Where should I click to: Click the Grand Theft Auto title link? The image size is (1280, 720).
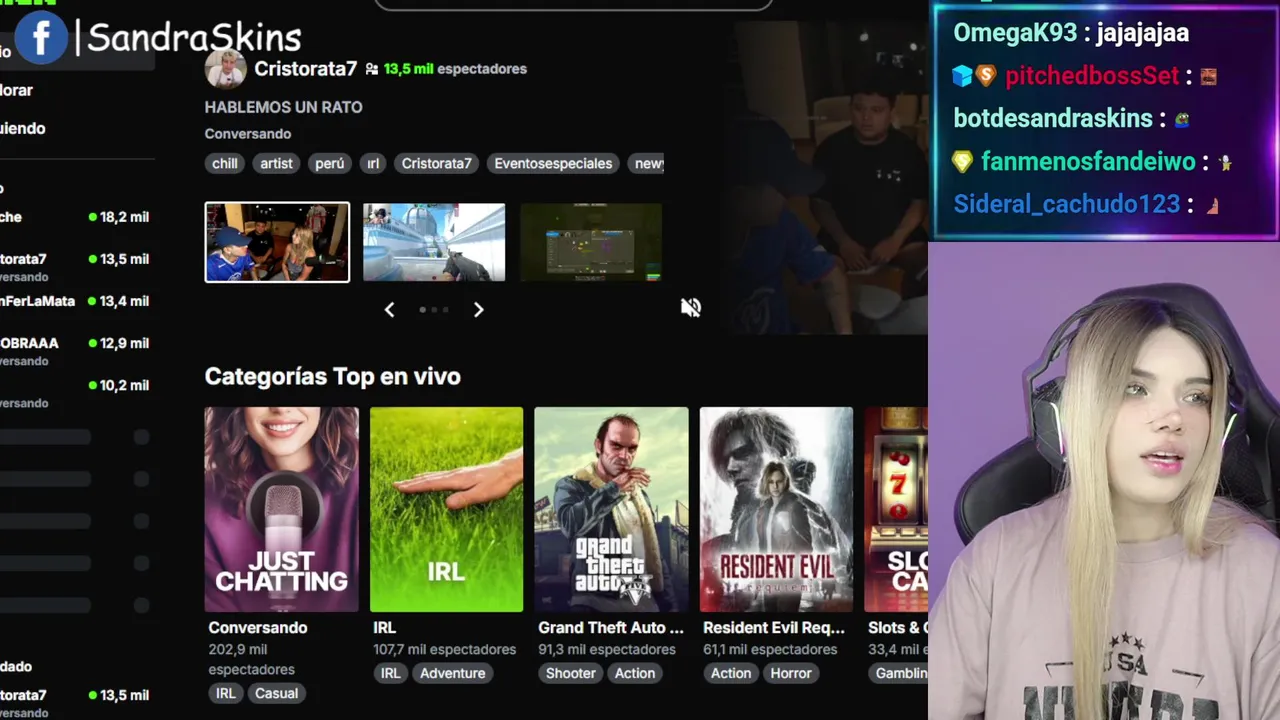(x=611, y=628)
